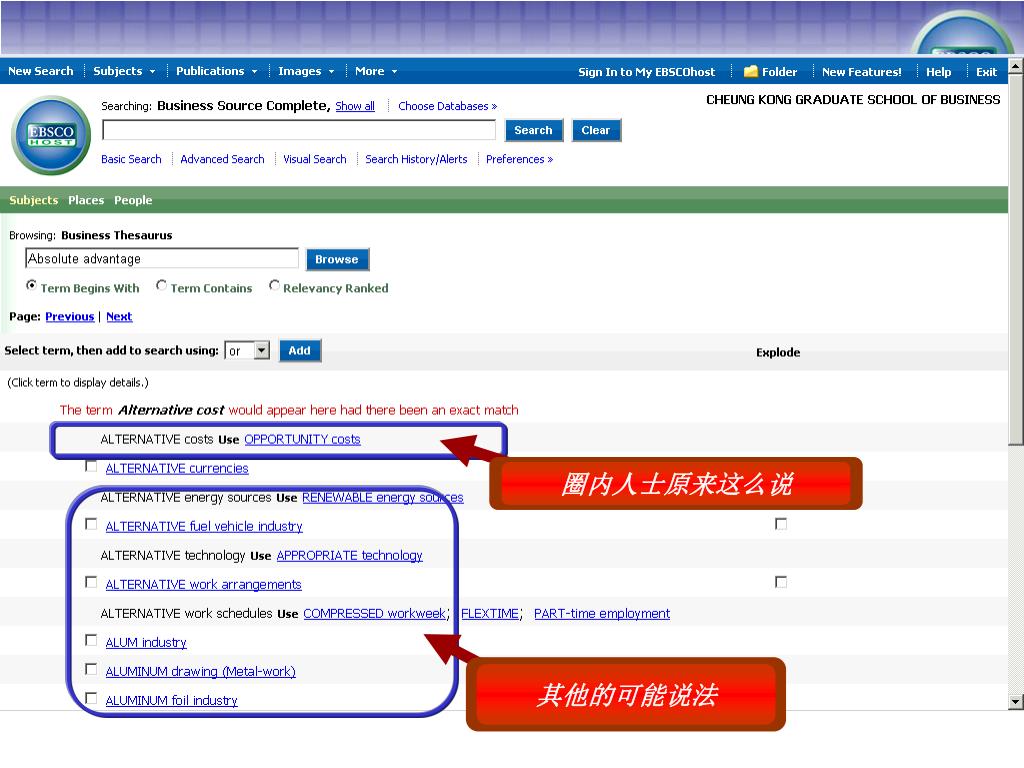This screenshot has height=768, width=1024.
Task: Click New Search in the top bar
Action: click(40, 71)
